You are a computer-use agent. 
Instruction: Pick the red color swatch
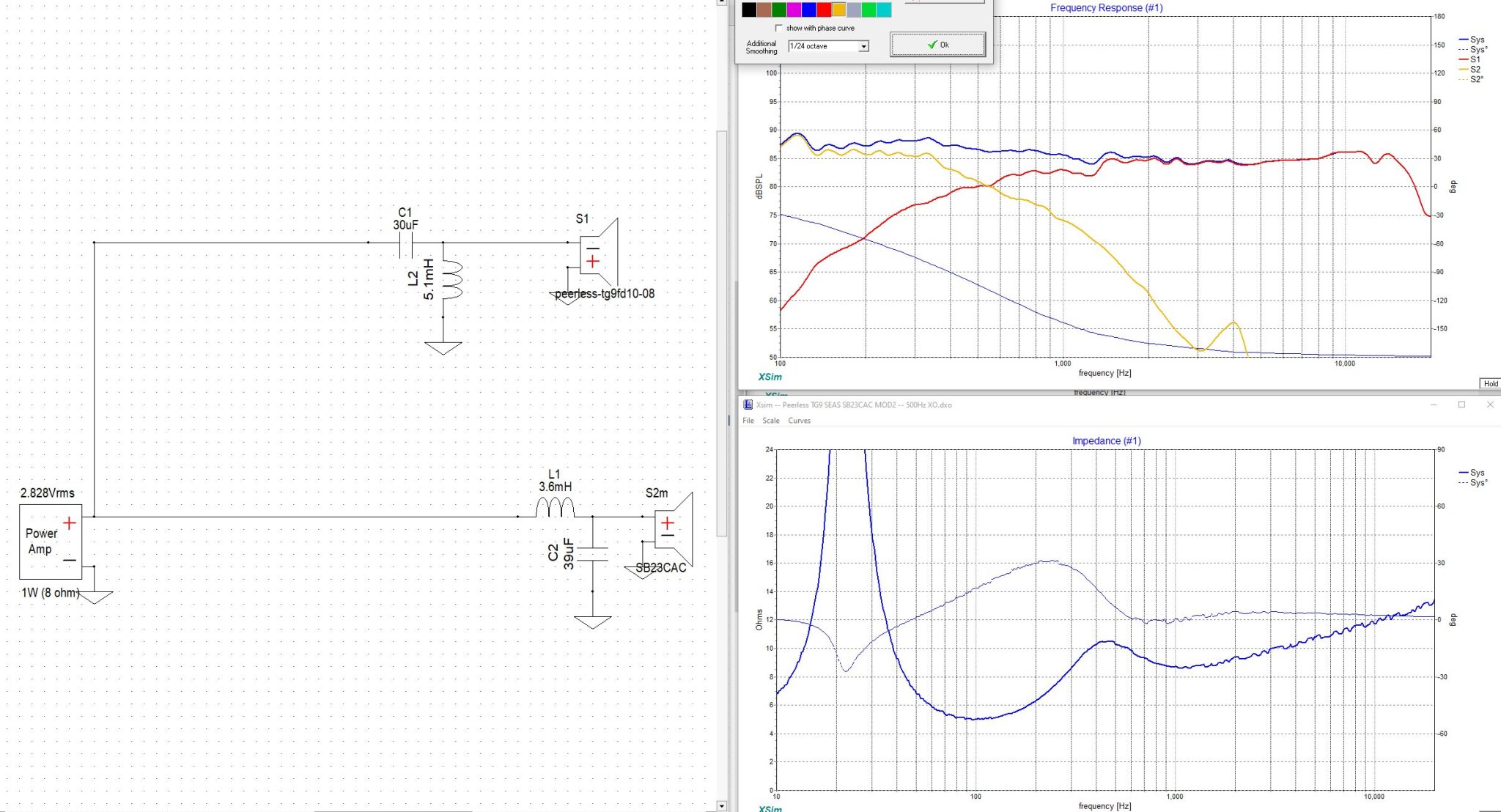coord(824,10)
